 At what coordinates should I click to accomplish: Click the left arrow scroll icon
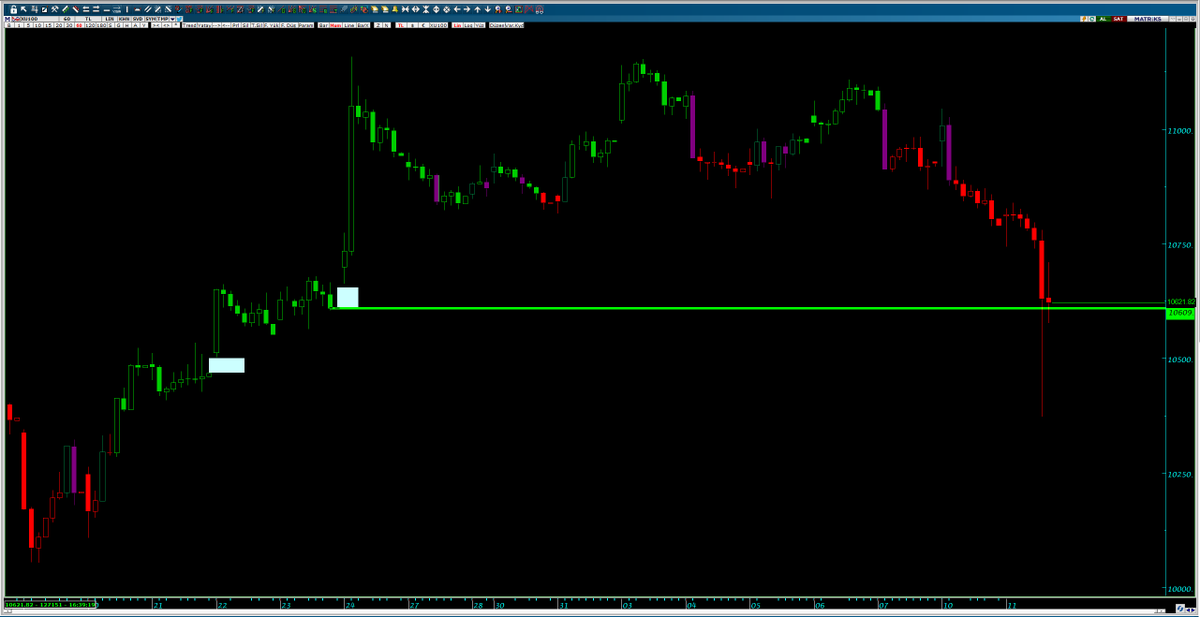pos(457,9)
